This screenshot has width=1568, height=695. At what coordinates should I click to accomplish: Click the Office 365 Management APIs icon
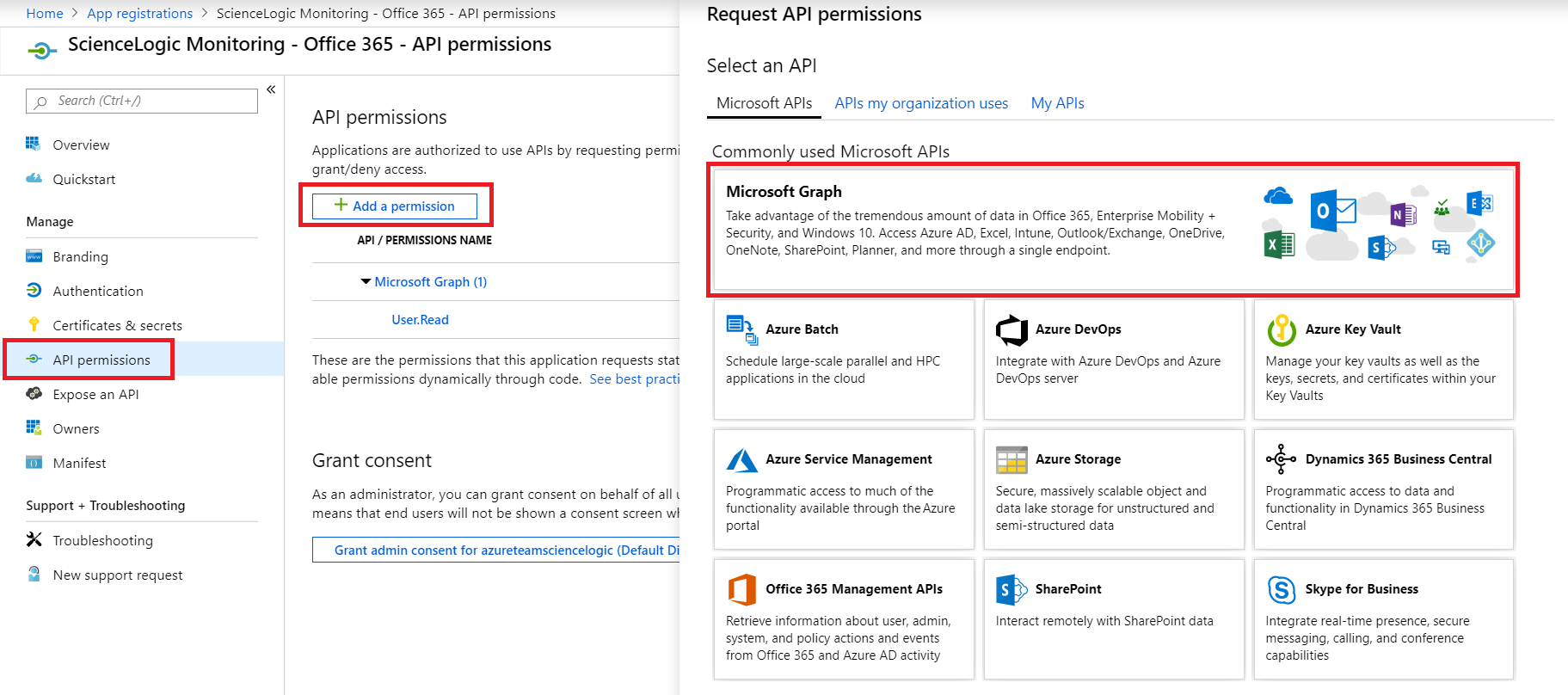741,590
